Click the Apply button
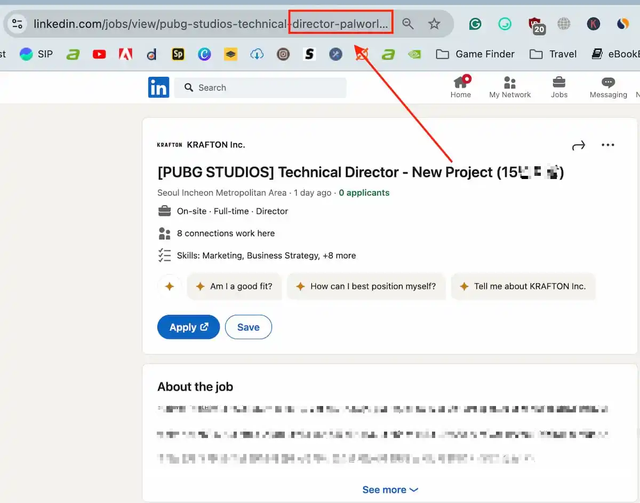 coord(188,327)
